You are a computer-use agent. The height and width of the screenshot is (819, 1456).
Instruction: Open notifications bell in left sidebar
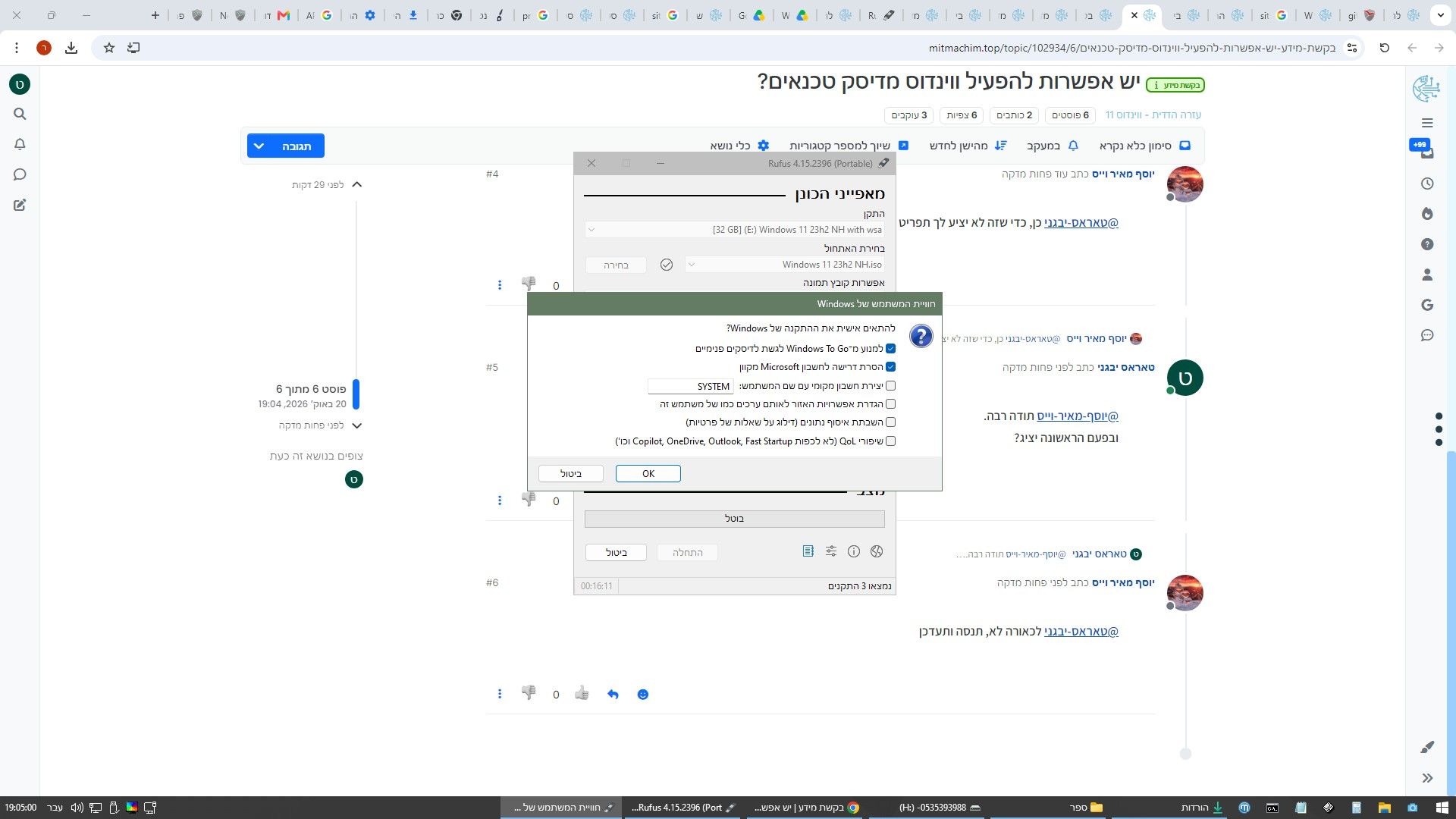pyautogui.click(x=20, y=144)
